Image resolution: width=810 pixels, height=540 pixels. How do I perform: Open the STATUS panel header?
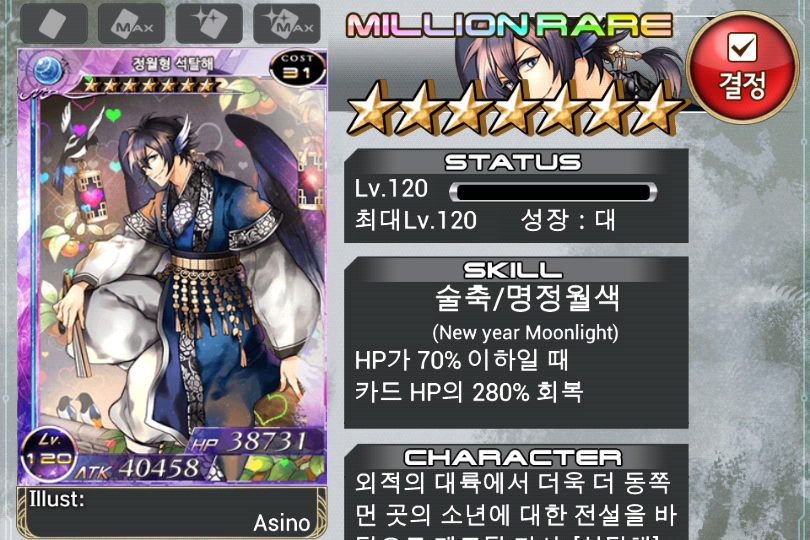(x=513, y=162)
